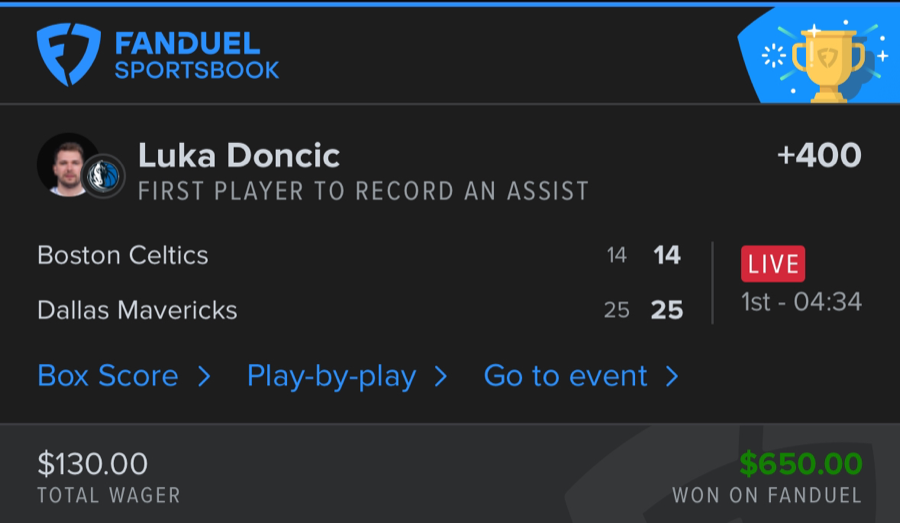Click the FanDuel Sportsbook wordmark text
The width and height of the screenshot is (900, 523).
click(196, 56)
